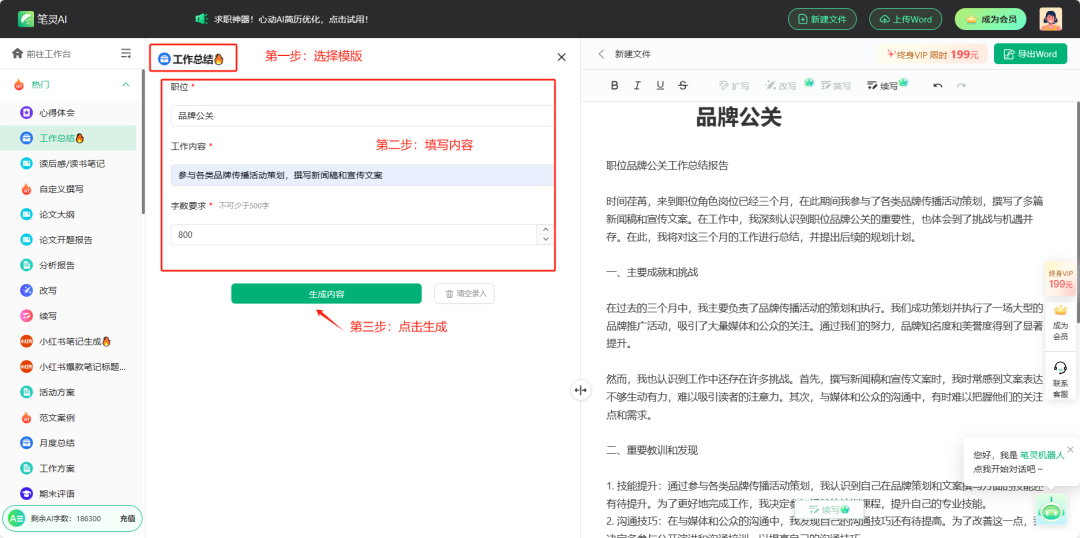Viewport: 1080px width, 538px height.
Task: Close the template form panel
Action: [561, 57]
